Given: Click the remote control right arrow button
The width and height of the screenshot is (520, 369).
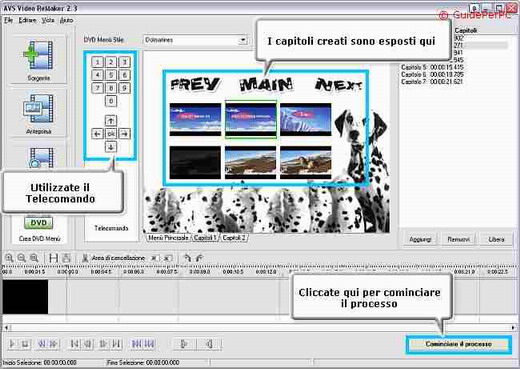Looking at the screenshot, I should pos(124,134).
